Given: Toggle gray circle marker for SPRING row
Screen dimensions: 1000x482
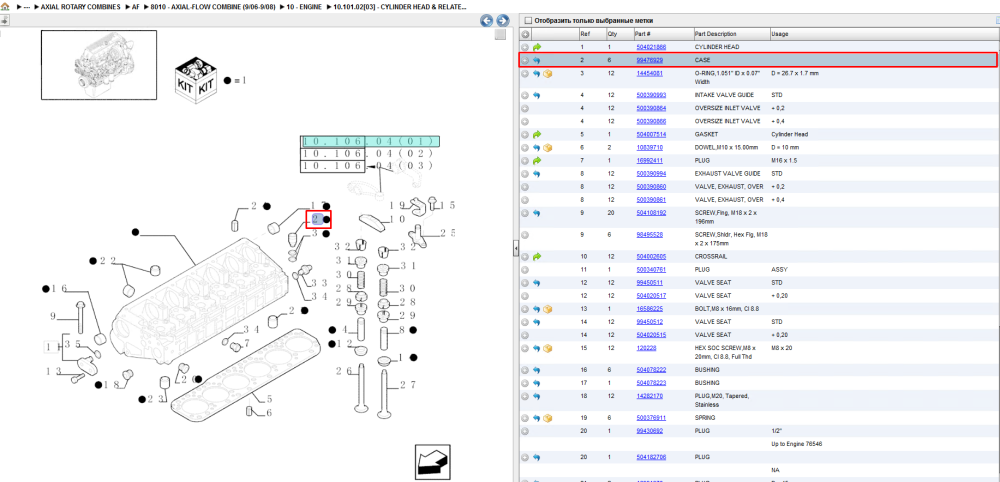Looking at the screenshot, I should 525,418.
